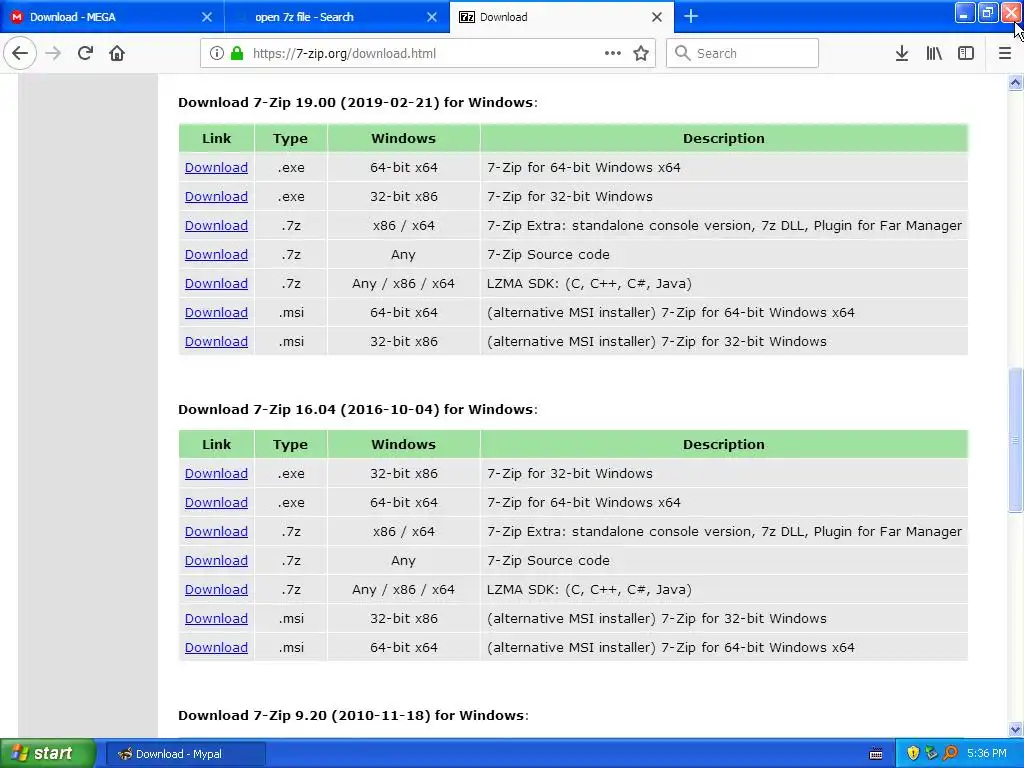Download 7-Zip 16.04 32-bit x86 .exe
Viewport: 1024px width, 768px height.
click(216, 473)
